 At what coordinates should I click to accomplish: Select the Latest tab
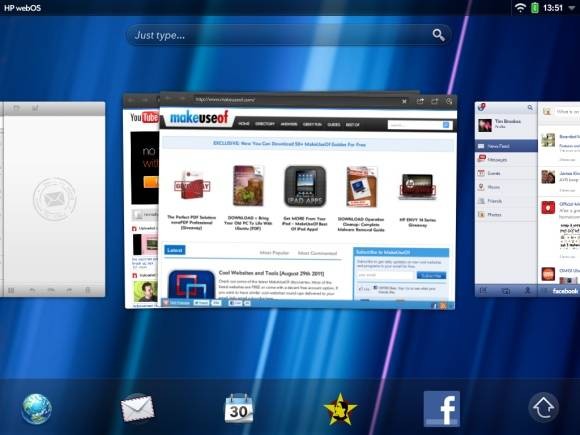(x=175, y=250)
